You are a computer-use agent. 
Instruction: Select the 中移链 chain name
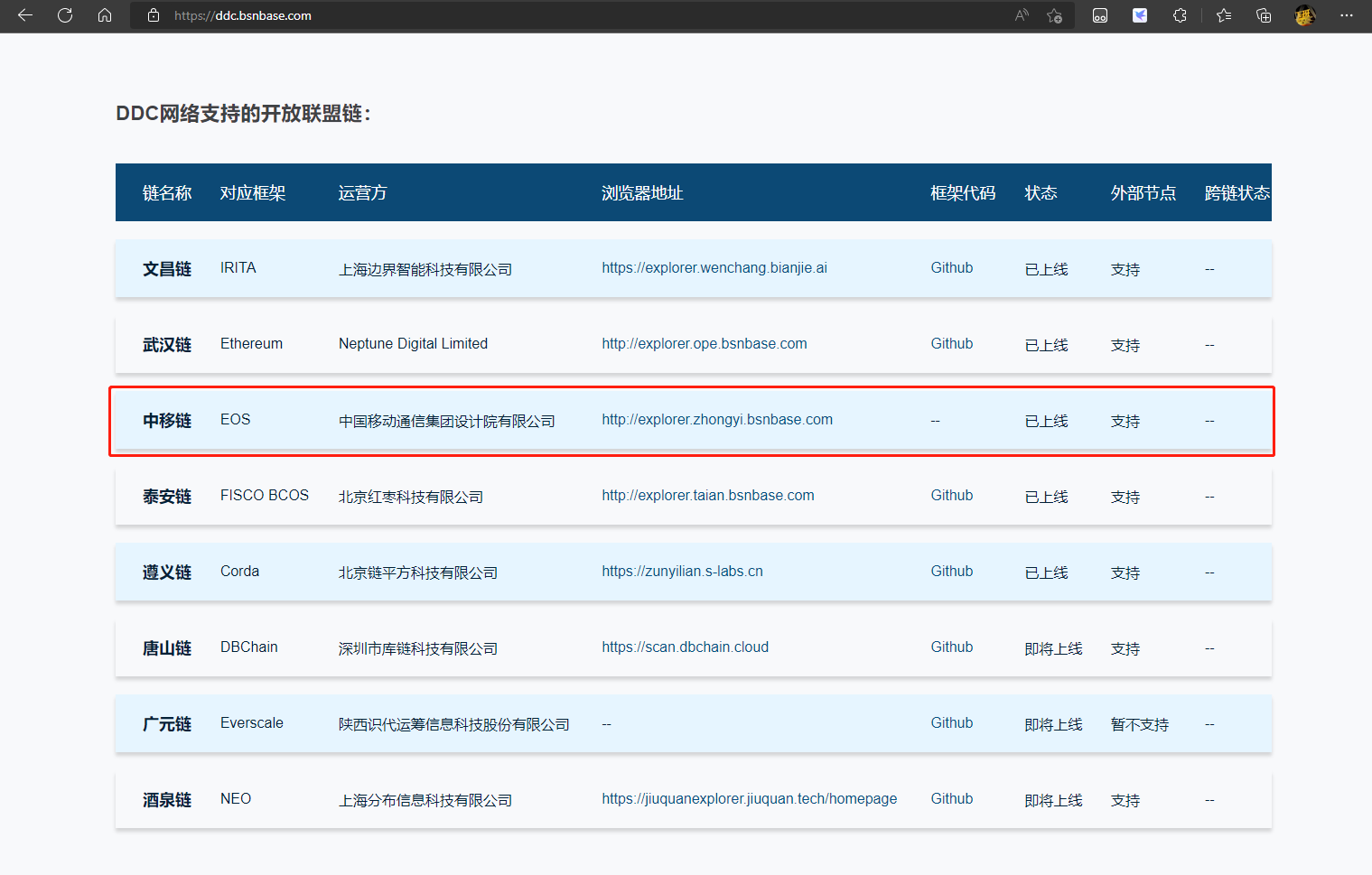coord(167,421)
